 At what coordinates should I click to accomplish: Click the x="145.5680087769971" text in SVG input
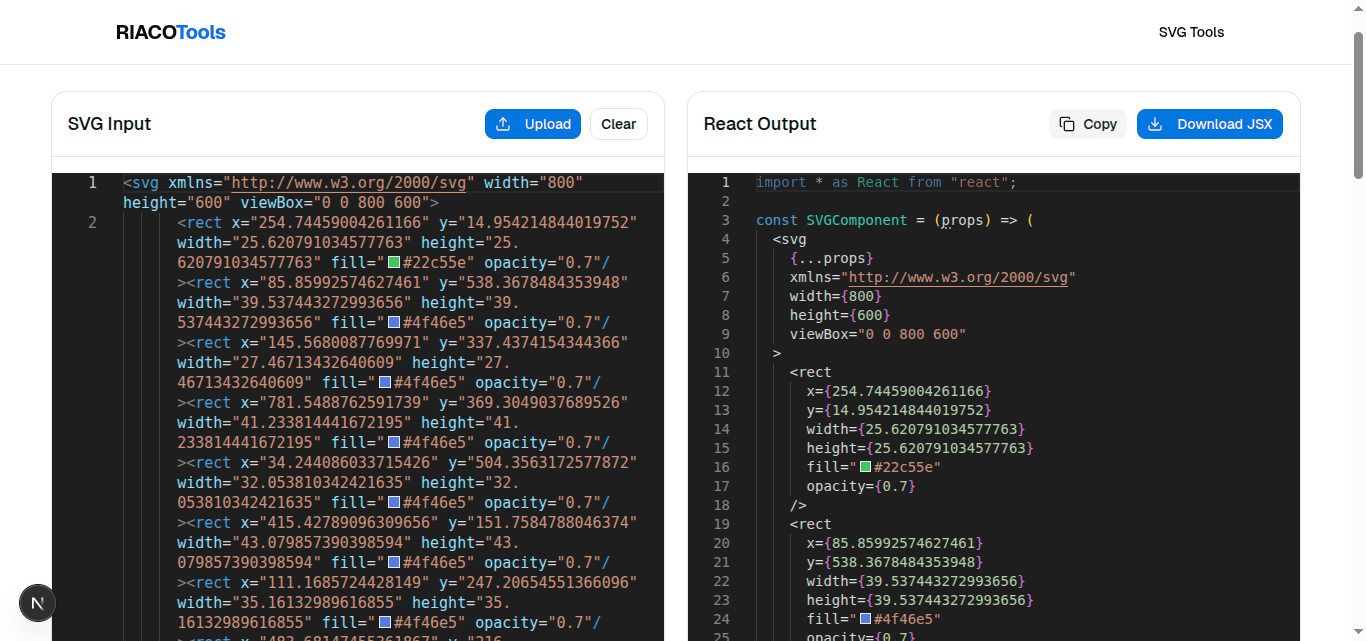pyautogui.click(x=334, y=342)
